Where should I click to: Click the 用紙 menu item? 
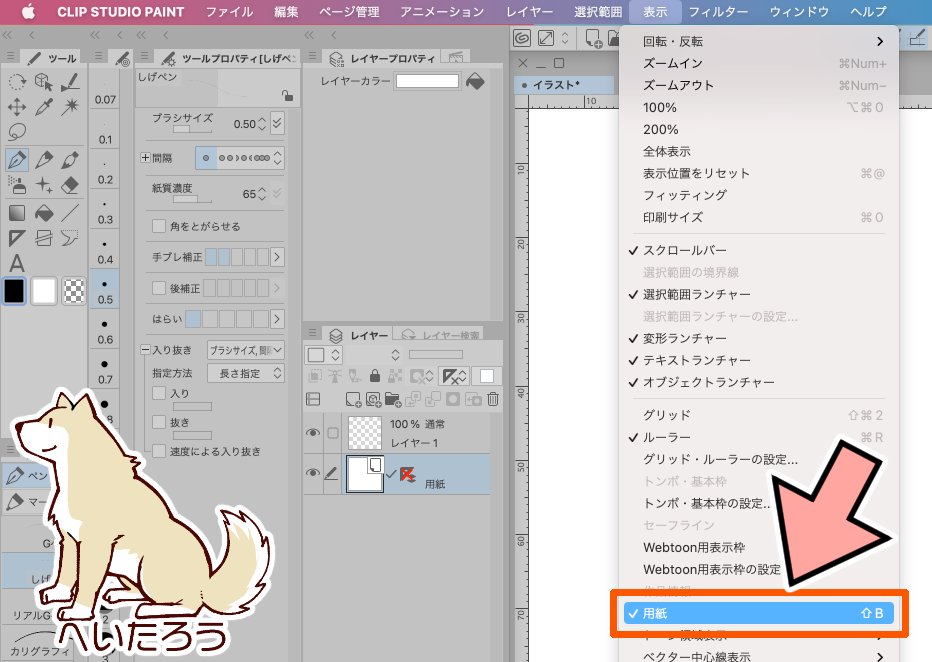tap(759, 613)
